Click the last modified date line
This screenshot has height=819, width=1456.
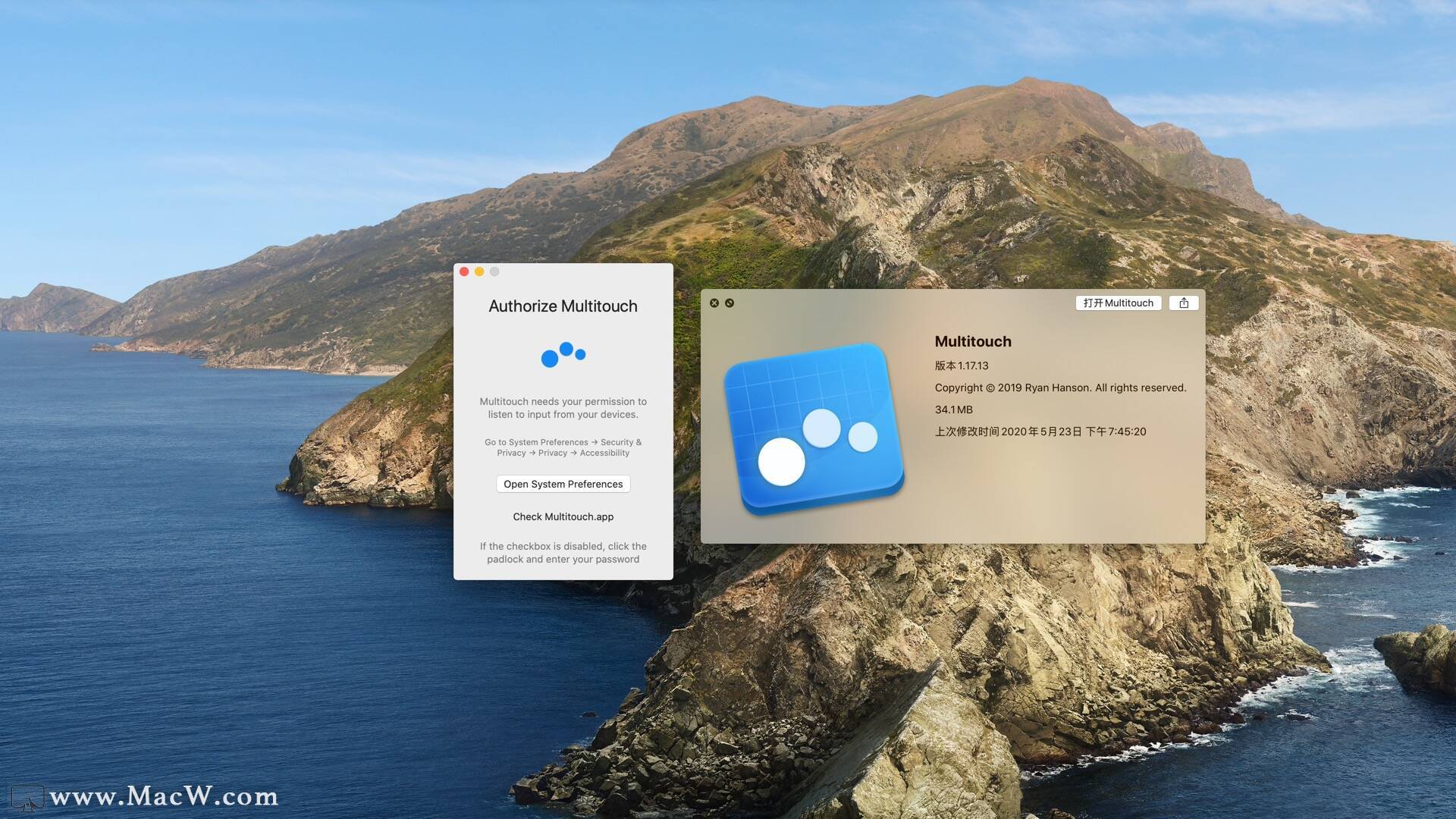(1040, 431)
